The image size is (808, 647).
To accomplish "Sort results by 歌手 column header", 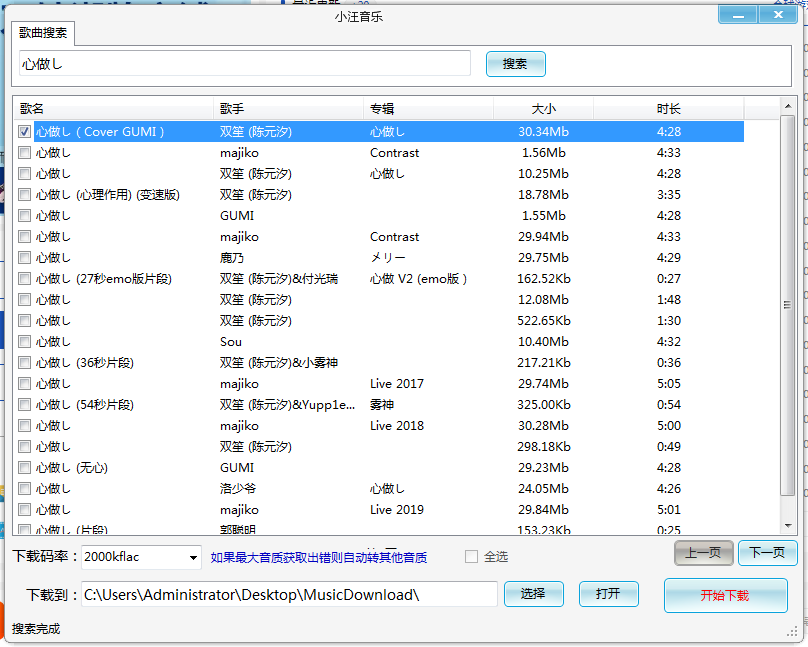I will click(x=288, y=108).
